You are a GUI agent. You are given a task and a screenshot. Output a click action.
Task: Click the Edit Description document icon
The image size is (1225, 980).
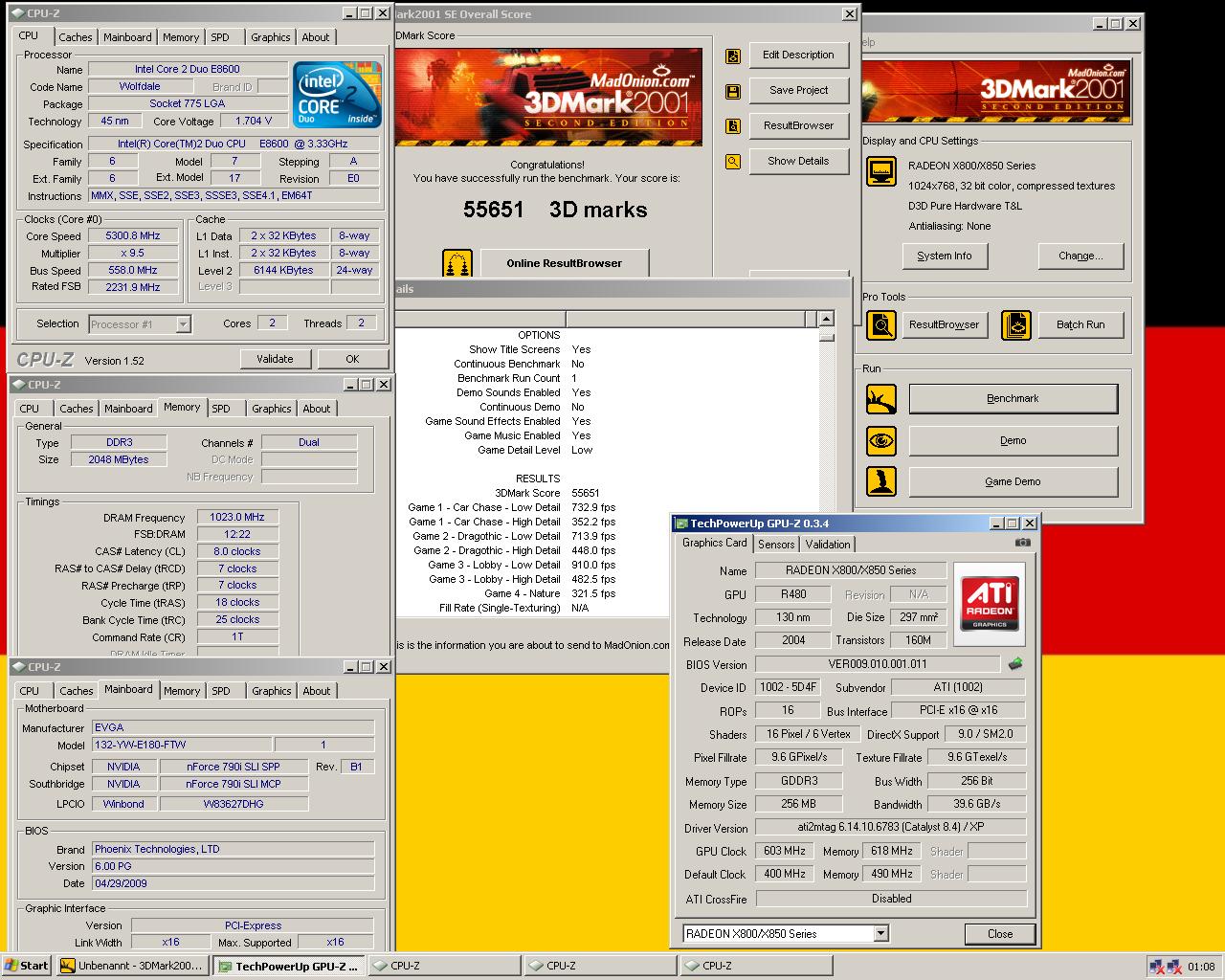[733, 56]
